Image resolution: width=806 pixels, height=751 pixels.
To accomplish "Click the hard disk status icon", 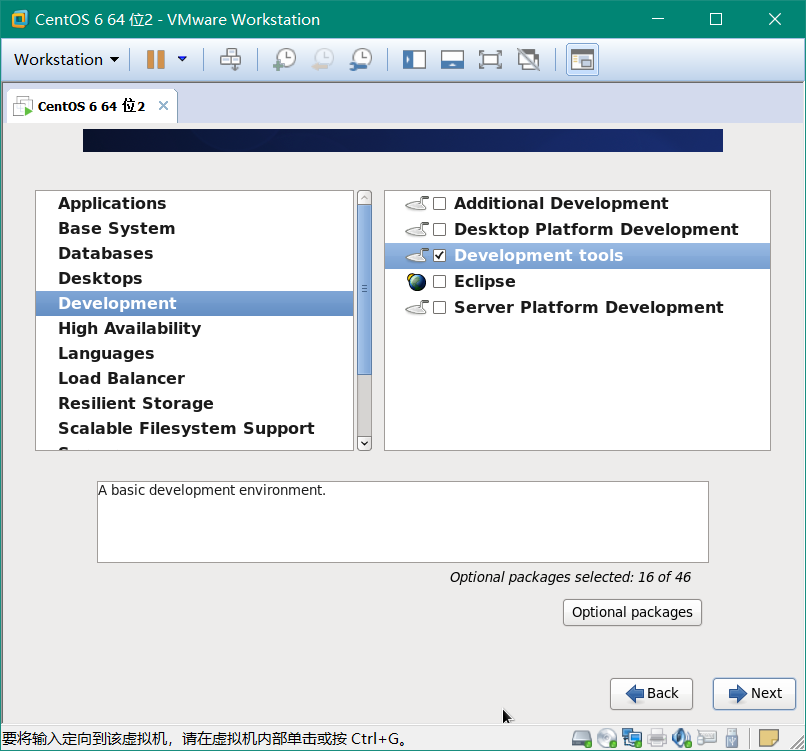I will pyautogui.click(x=582, y=739).
